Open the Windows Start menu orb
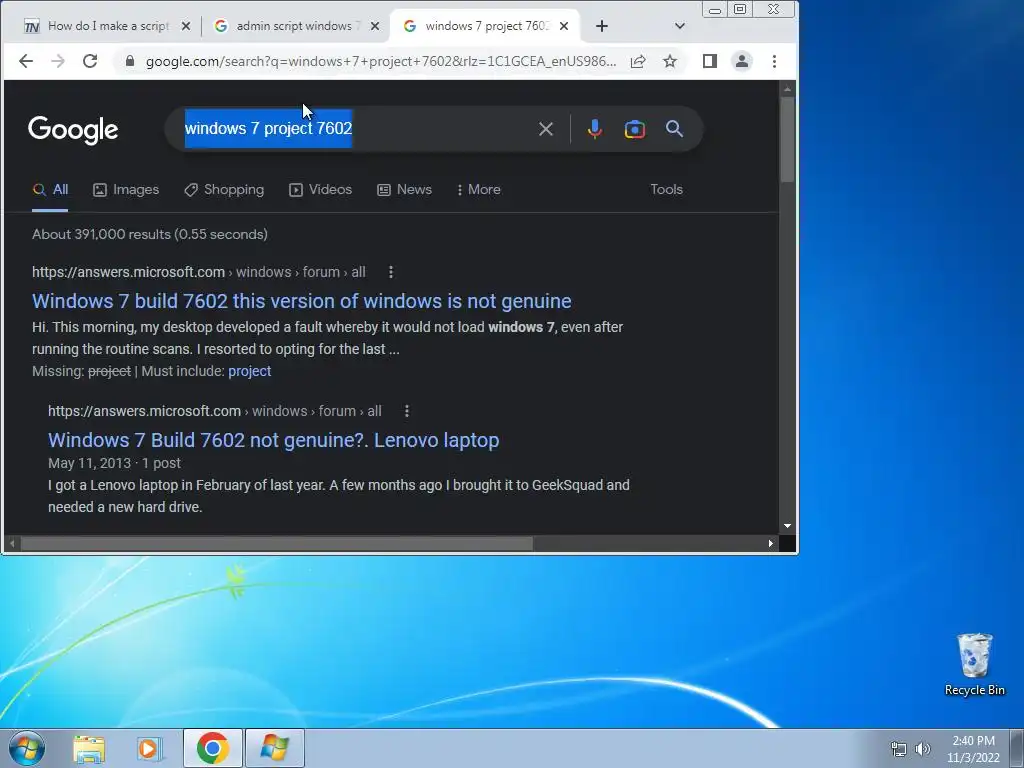1024x768 pixels. click(27, 748)
